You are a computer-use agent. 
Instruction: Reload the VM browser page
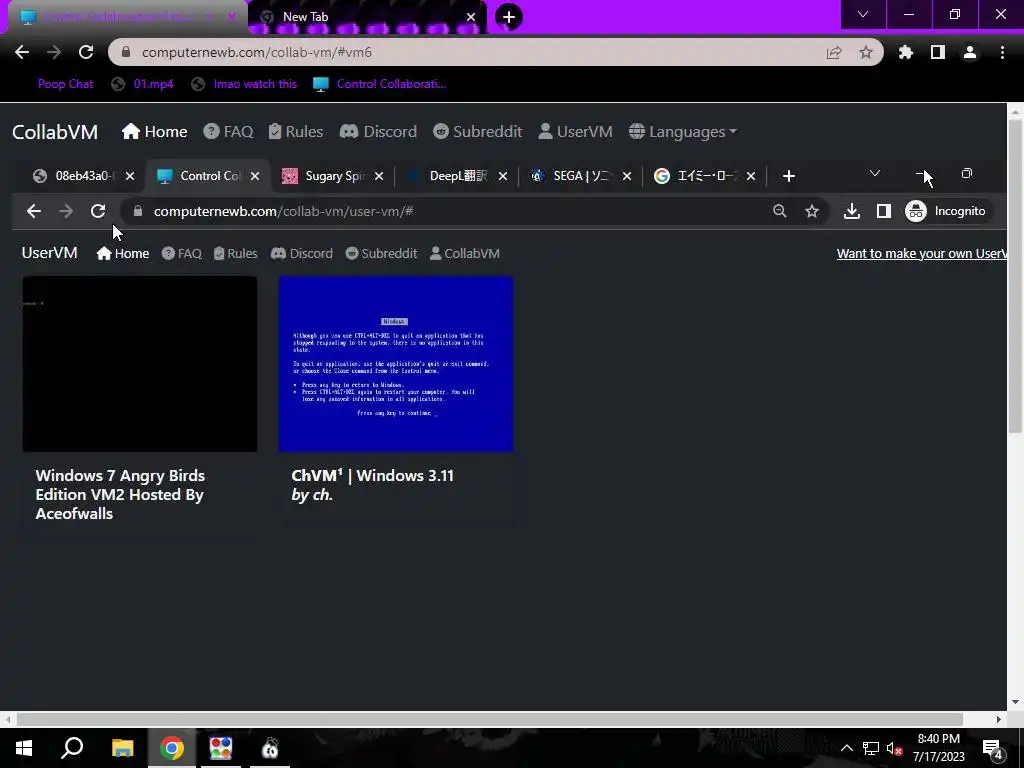pyautogui.click(x=98, y=211)
